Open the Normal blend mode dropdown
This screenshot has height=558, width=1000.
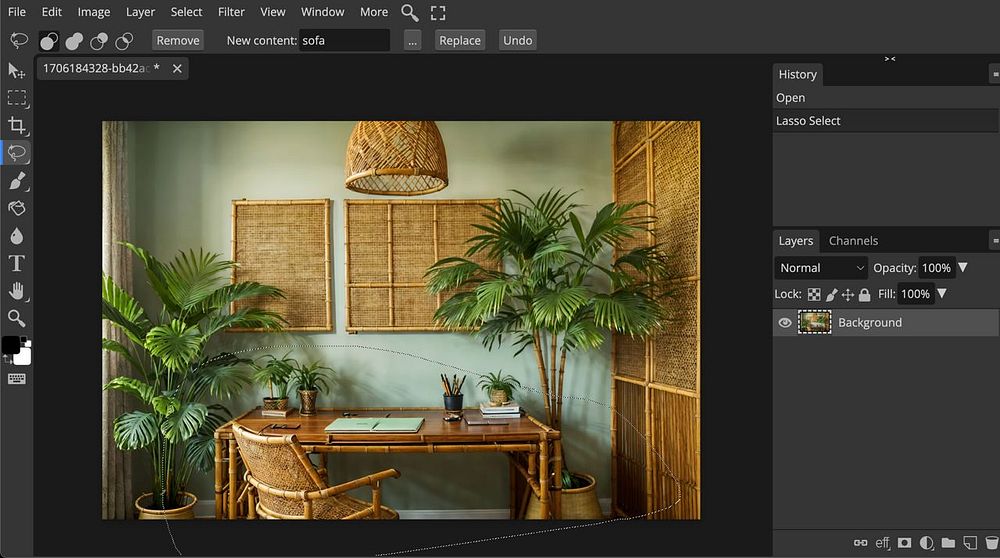point(822,268)
